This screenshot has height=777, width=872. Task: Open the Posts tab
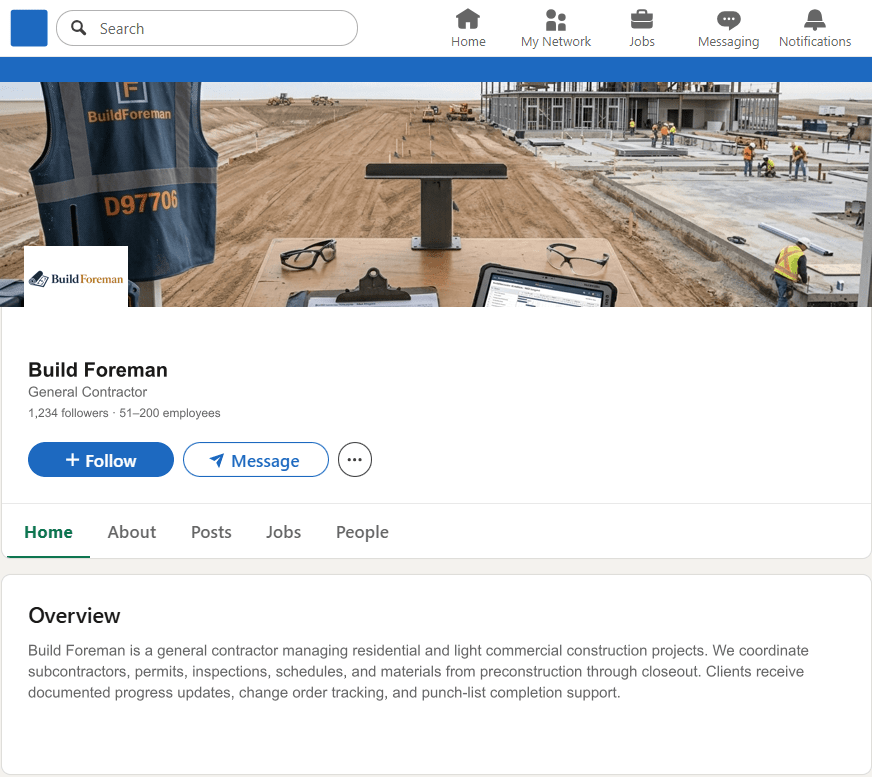[210, 532]
